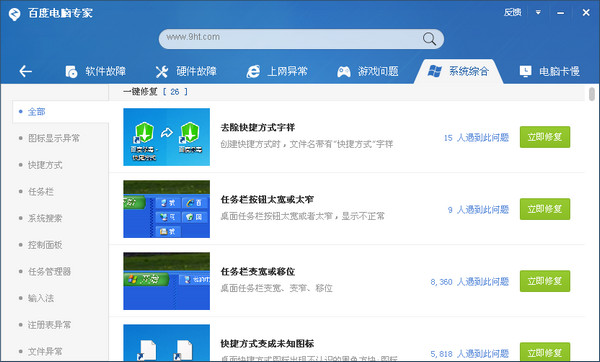Select the 系统综合 tab
Image resolution: width=600 pixels, height=362 pixels.
[x=458, y=71]
